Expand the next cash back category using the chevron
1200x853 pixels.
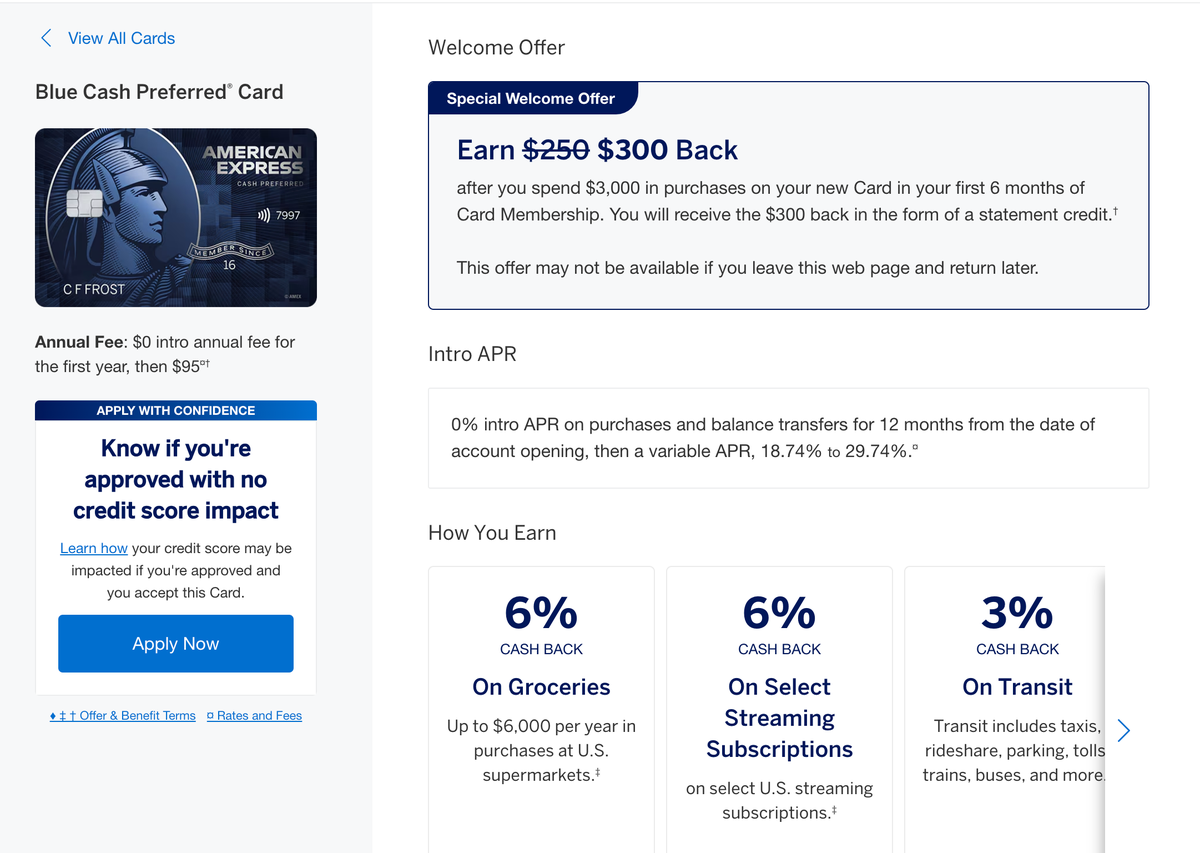1123,730
